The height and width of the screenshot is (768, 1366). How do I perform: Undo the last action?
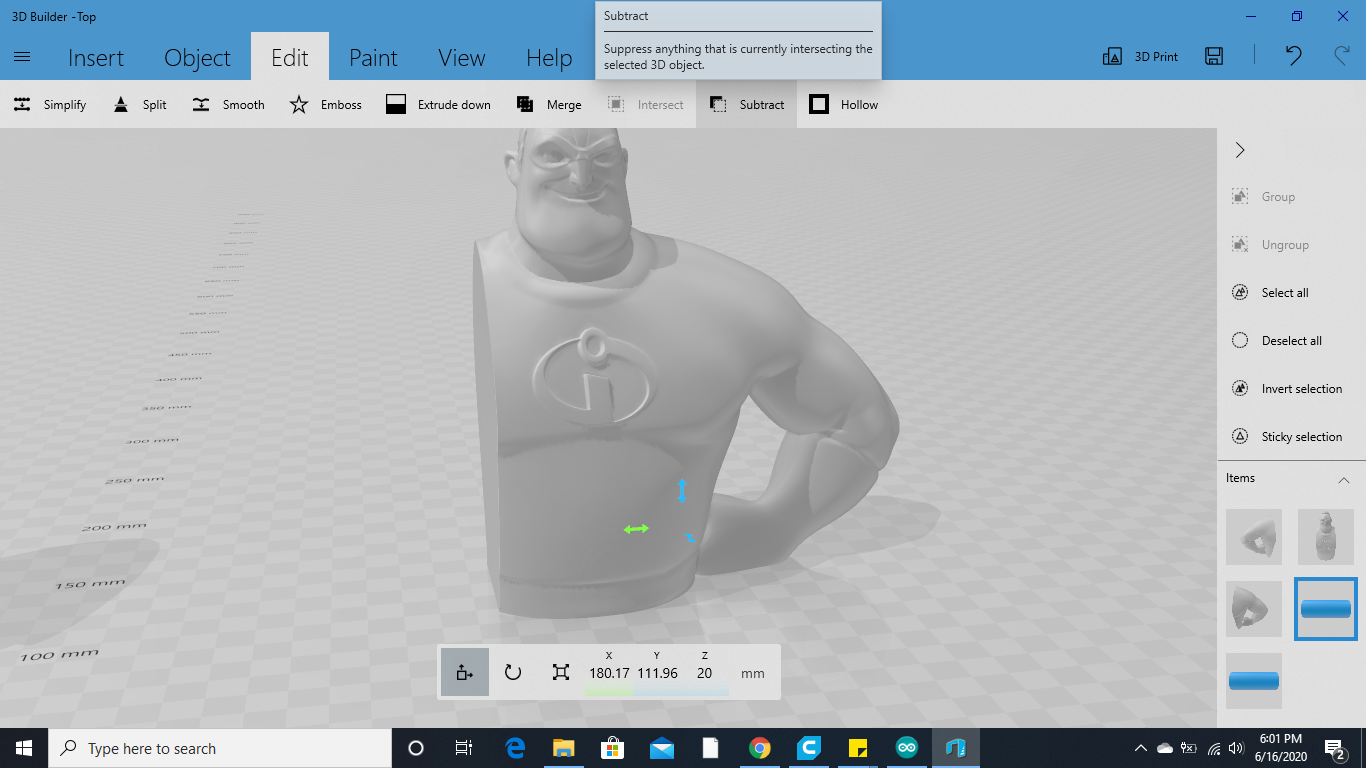(x=1292, y=57)
